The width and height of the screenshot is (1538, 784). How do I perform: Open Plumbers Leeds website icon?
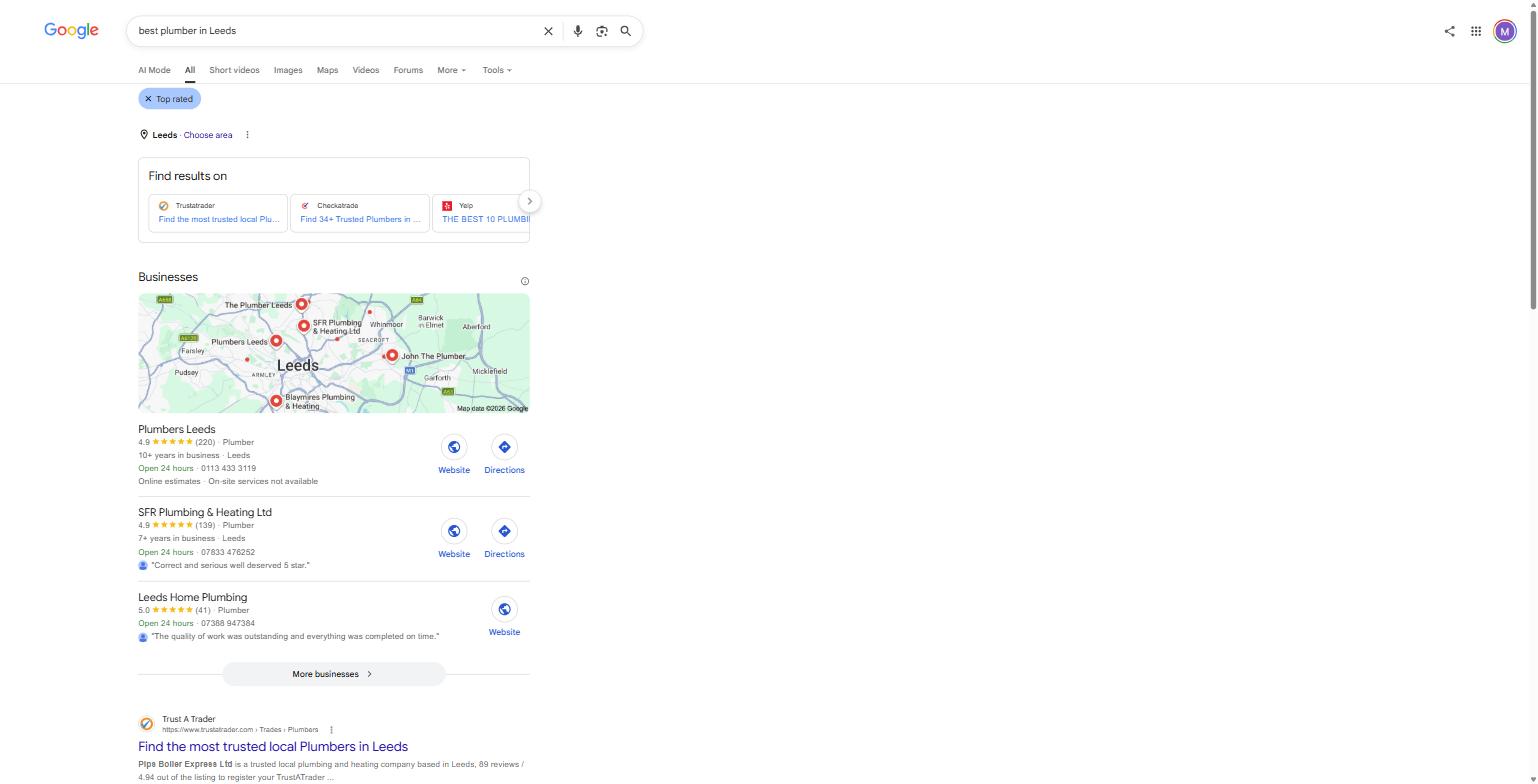454,447
